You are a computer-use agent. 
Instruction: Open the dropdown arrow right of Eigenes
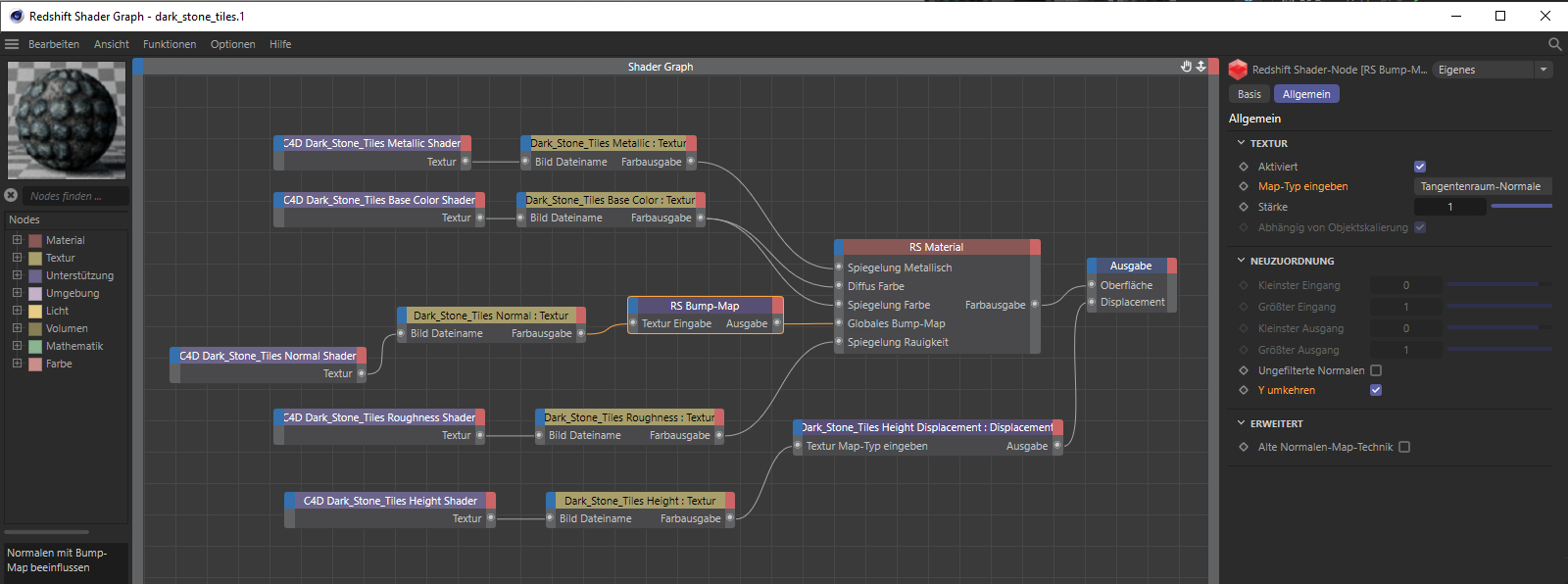(x=1543, y=70)
